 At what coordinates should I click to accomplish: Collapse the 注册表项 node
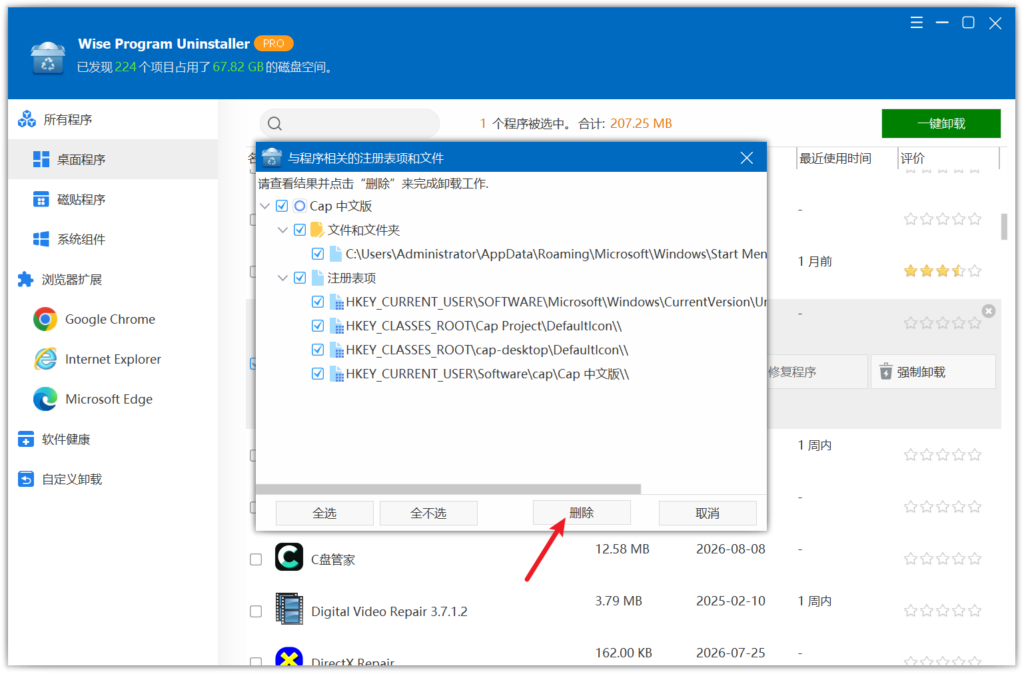pyautogui.click(x=283, y=278)
